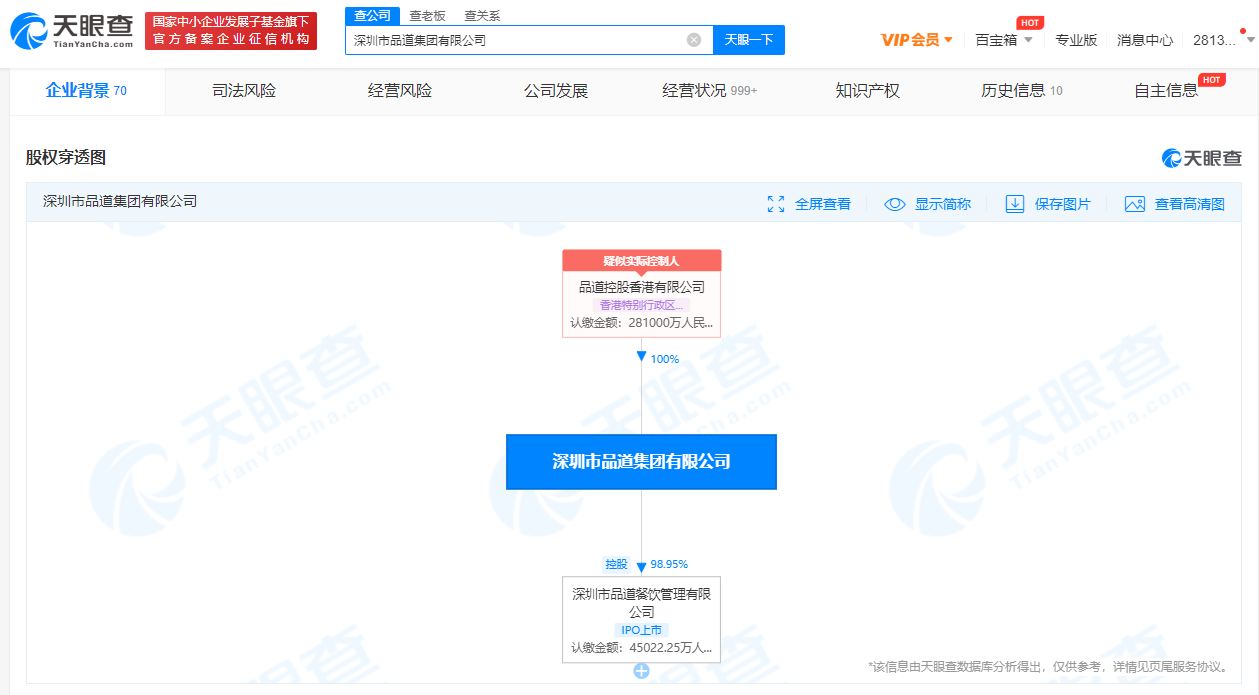Clear the search box with the X icon

[x=694, y=40]
